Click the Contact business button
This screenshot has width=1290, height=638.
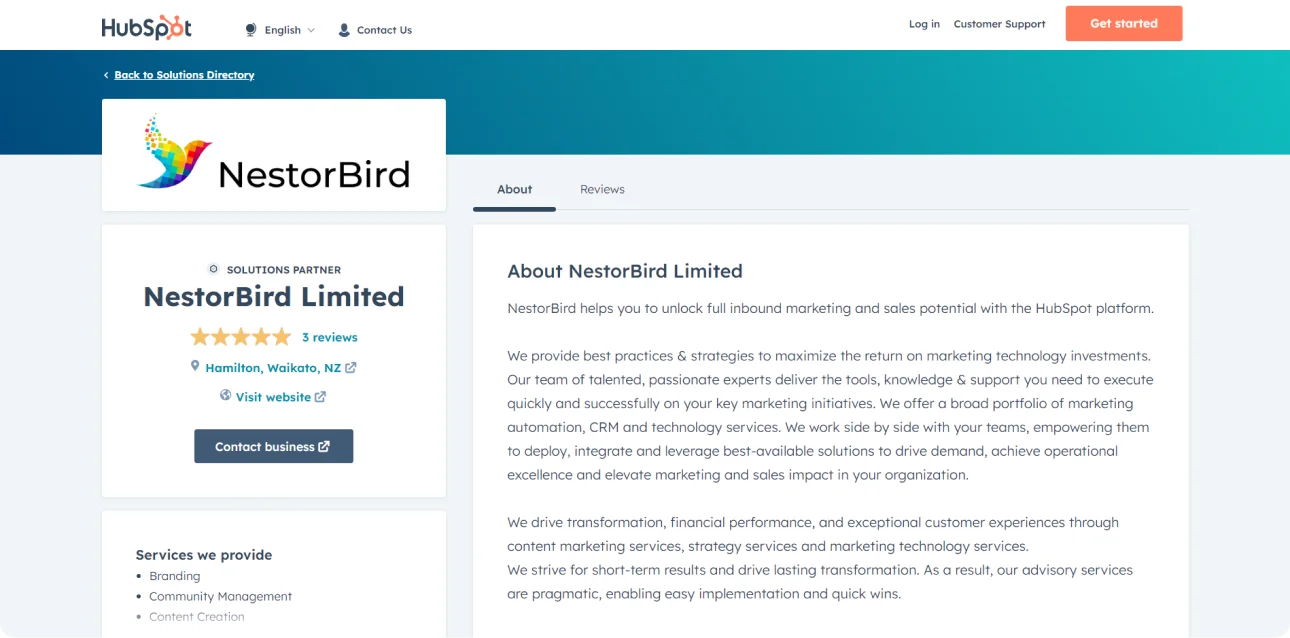pos(273,447)
